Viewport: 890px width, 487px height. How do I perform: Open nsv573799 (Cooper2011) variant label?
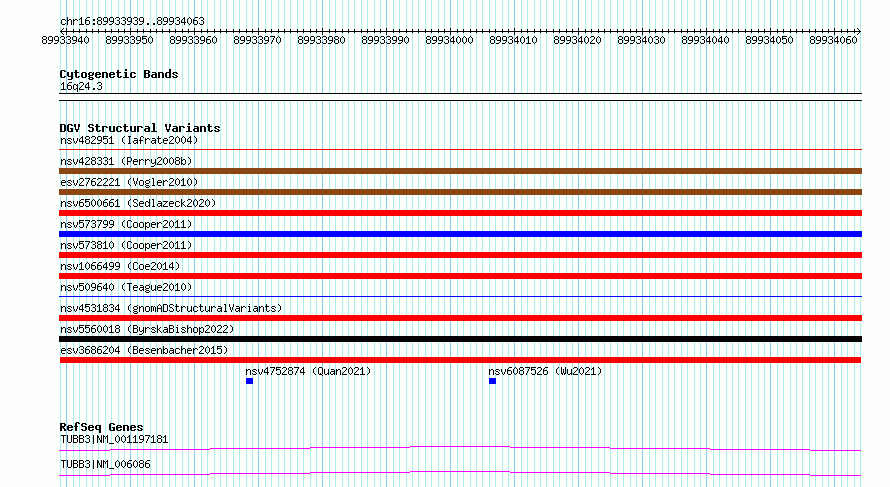point(126,224)
